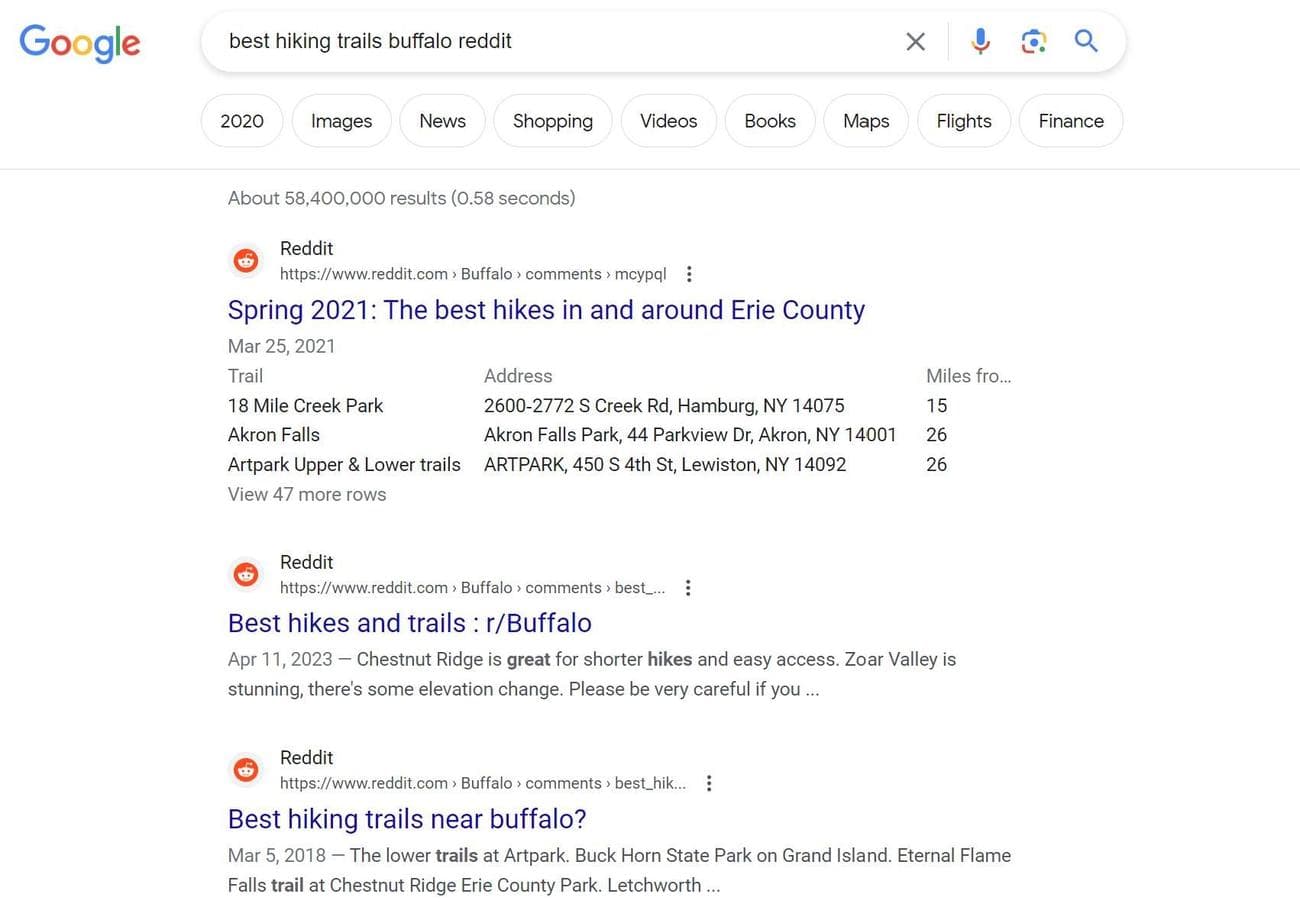Image resolution: width=1300 pixels, height=923 pixels.
Task: Open Best hikes and trails r/Buffalo link
Action: (x=410, y=623)
